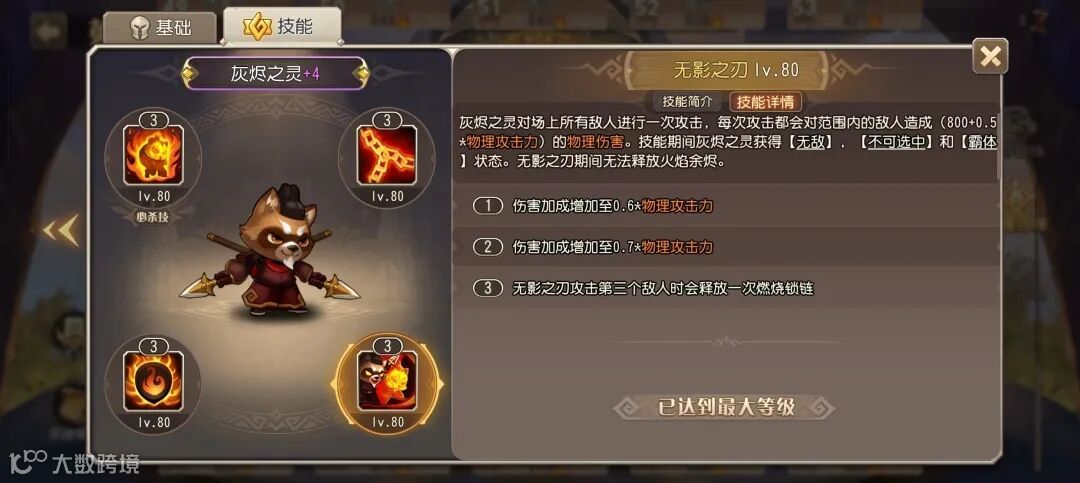Select the highlighted 无影之刃 skill icon
The height and width of the screenshot is (483, 1080).
[x=387, y=382]
